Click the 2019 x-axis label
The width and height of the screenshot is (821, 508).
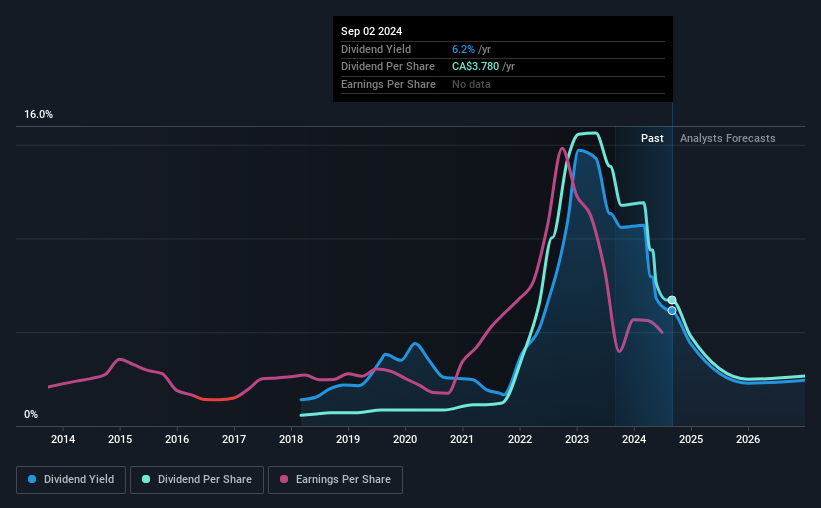coord(348,439)
